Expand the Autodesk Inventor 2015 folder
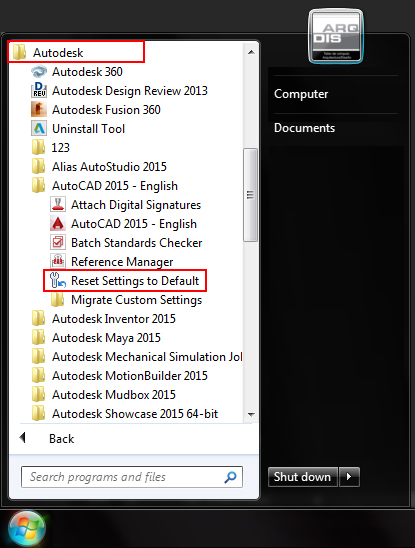 pos(103,319)
